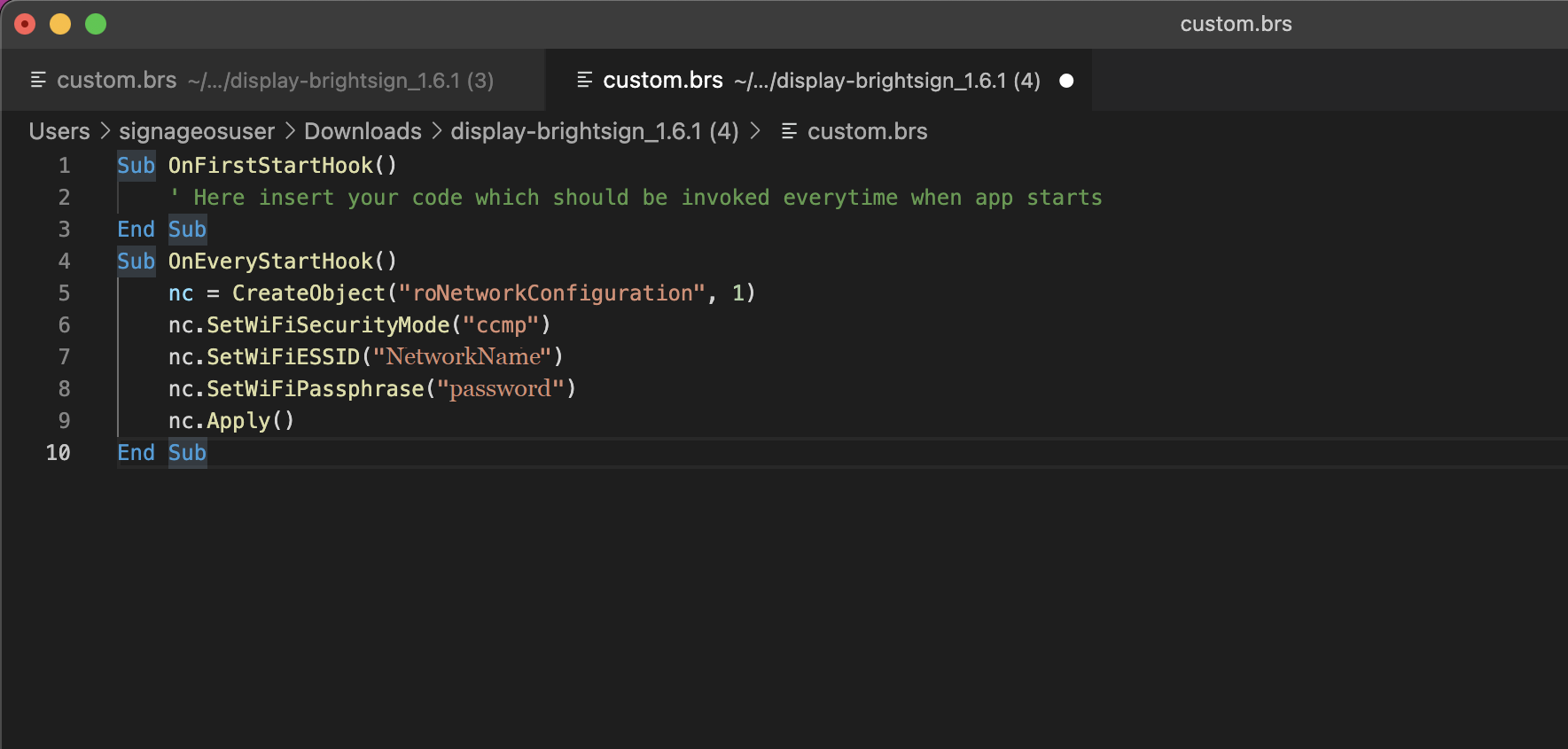Viewport: 1568px width, 749px height.
Task: Click the unsaved changes dot on active tab
Action: (1066, 81)
